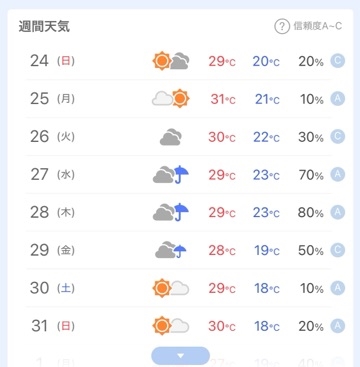
Task: Click the sunny-cloudy icon for the 24th
Action: 171,61
